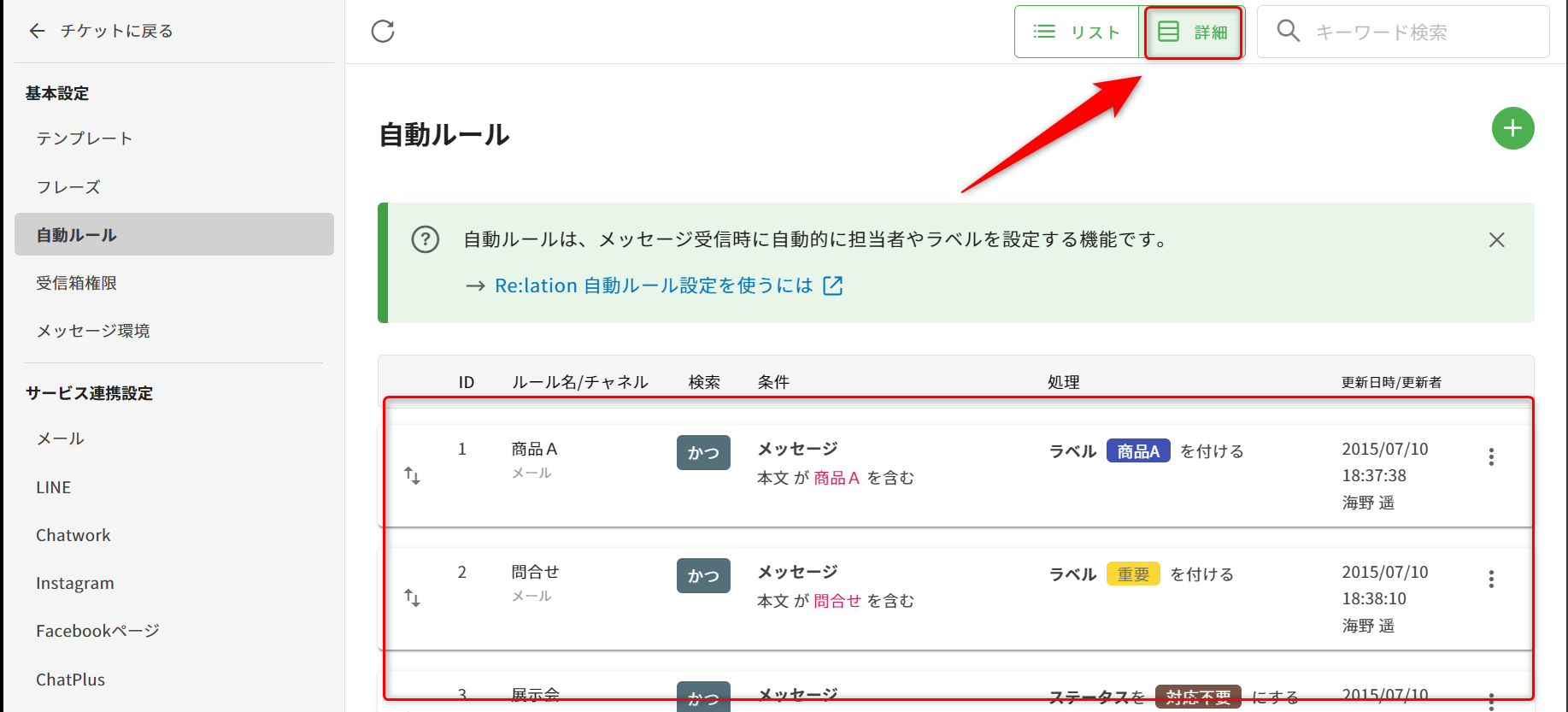Click the help question mark icon
This screenshot has height=712, width=1568.
point(426,239)
